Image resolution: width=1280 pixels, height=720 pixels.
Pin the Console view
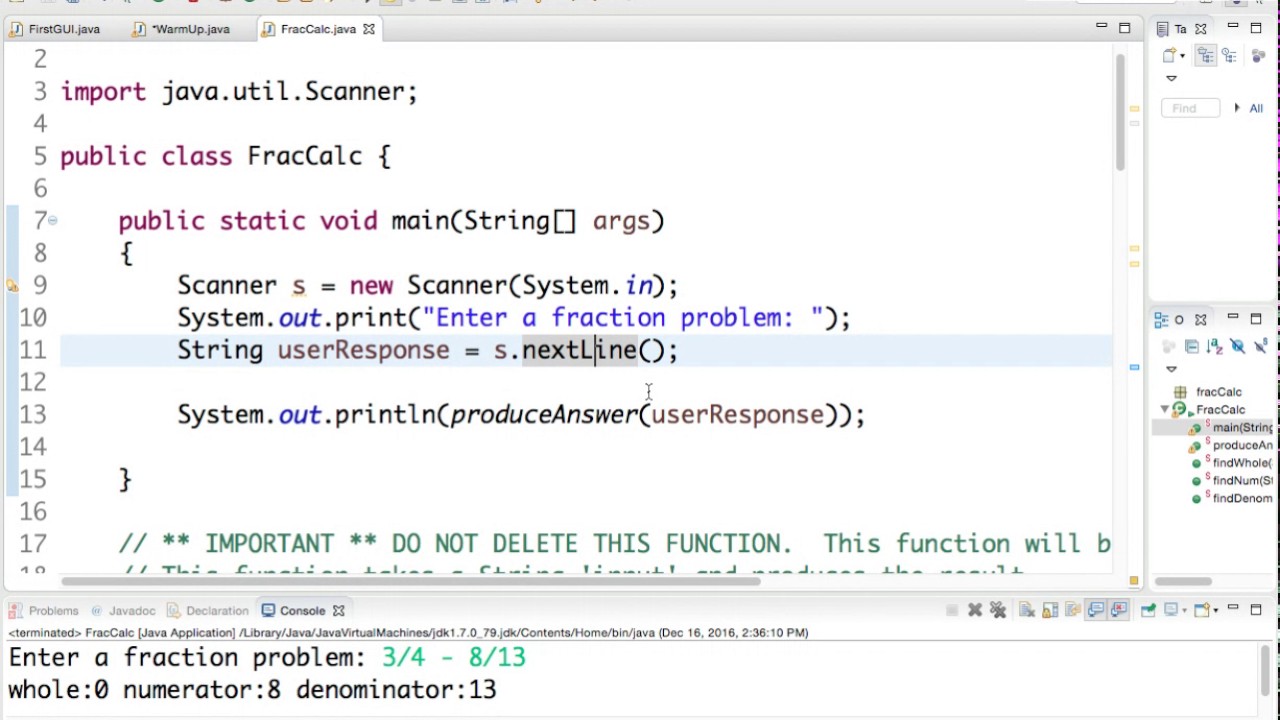1148,610
